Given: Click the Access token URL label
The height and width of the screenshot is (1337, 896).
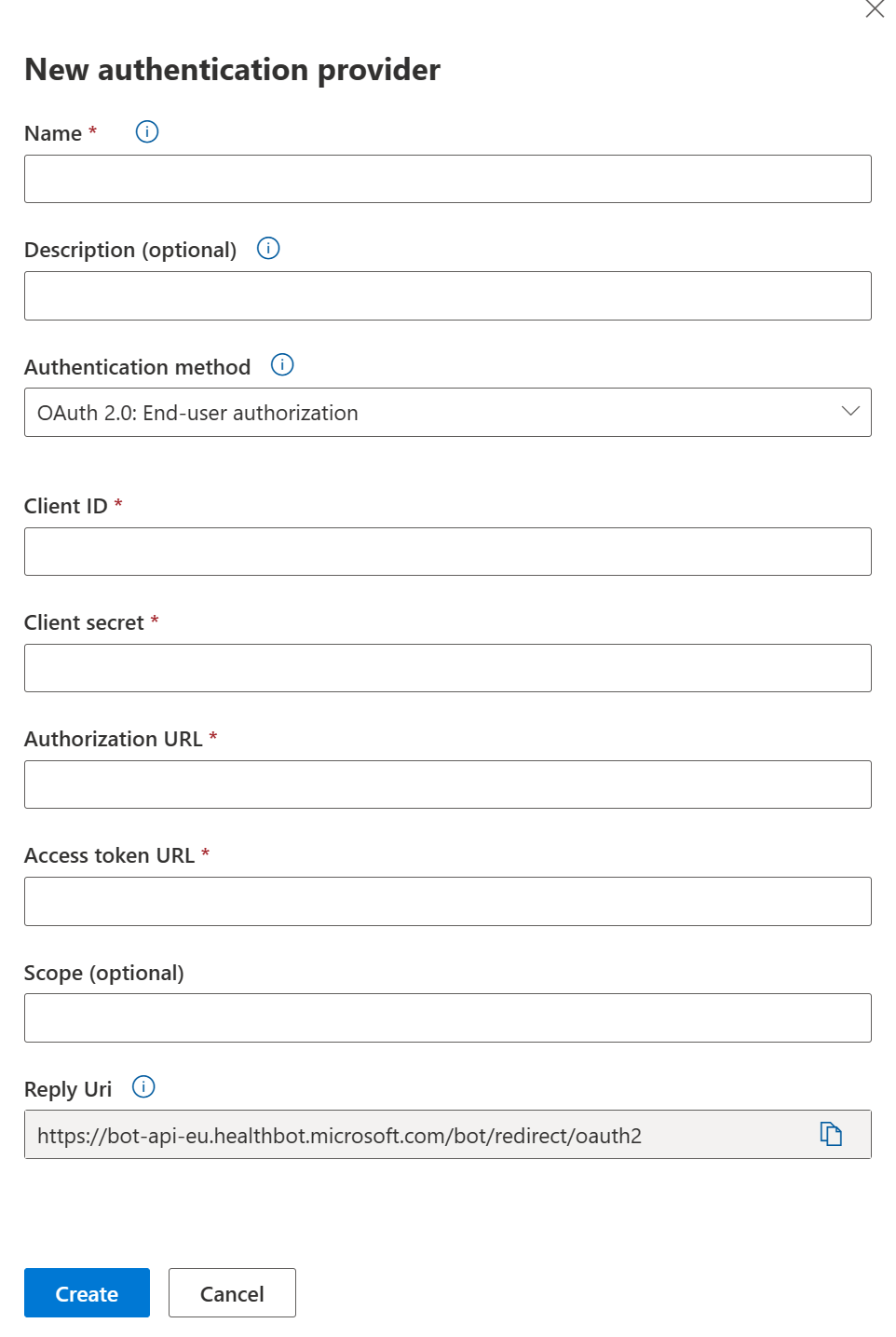Looking at the screenshot, I should (x=109, y=855).
